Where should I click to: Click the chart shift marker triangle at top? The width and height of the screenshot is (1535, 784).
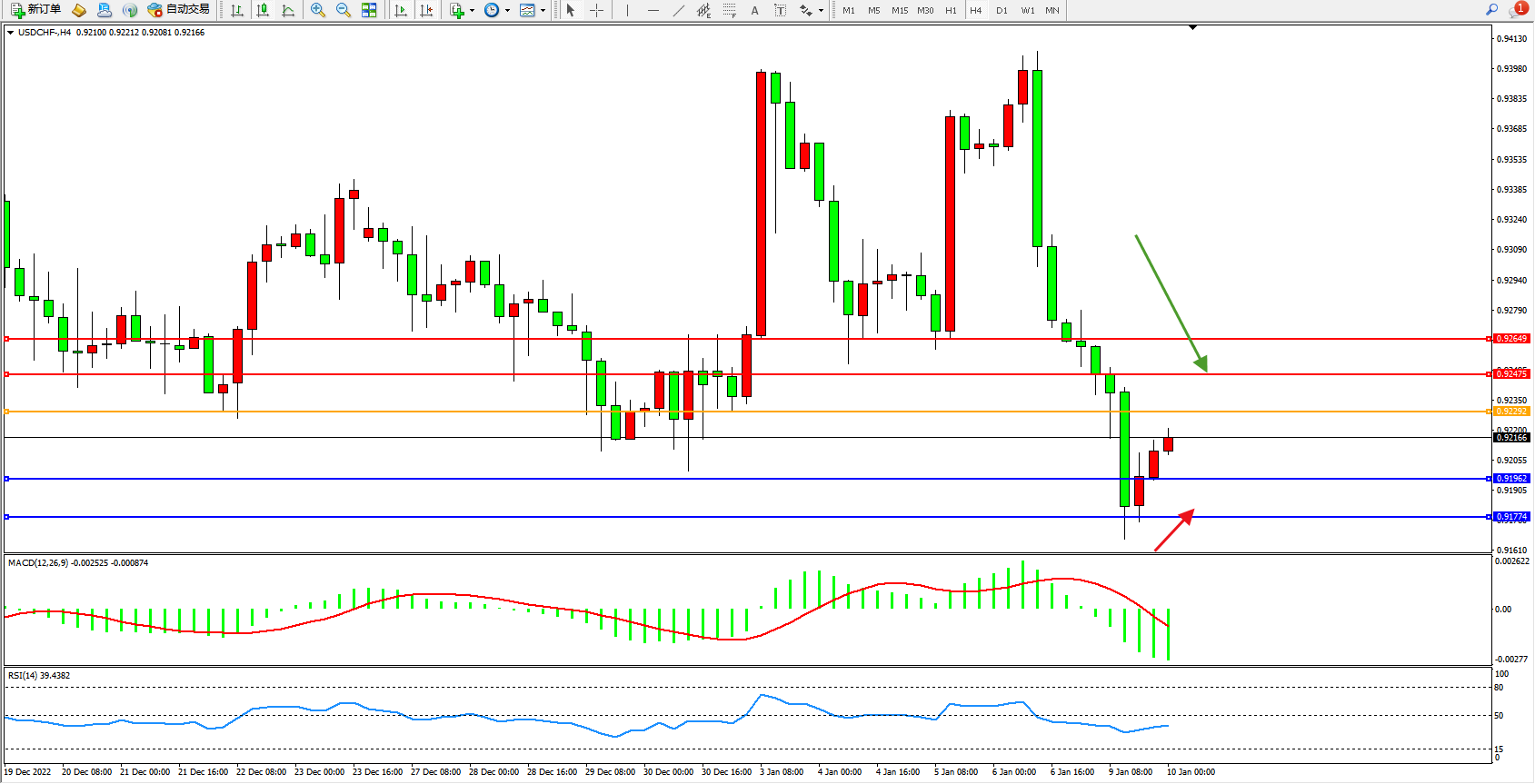[x=1193, y=28]
